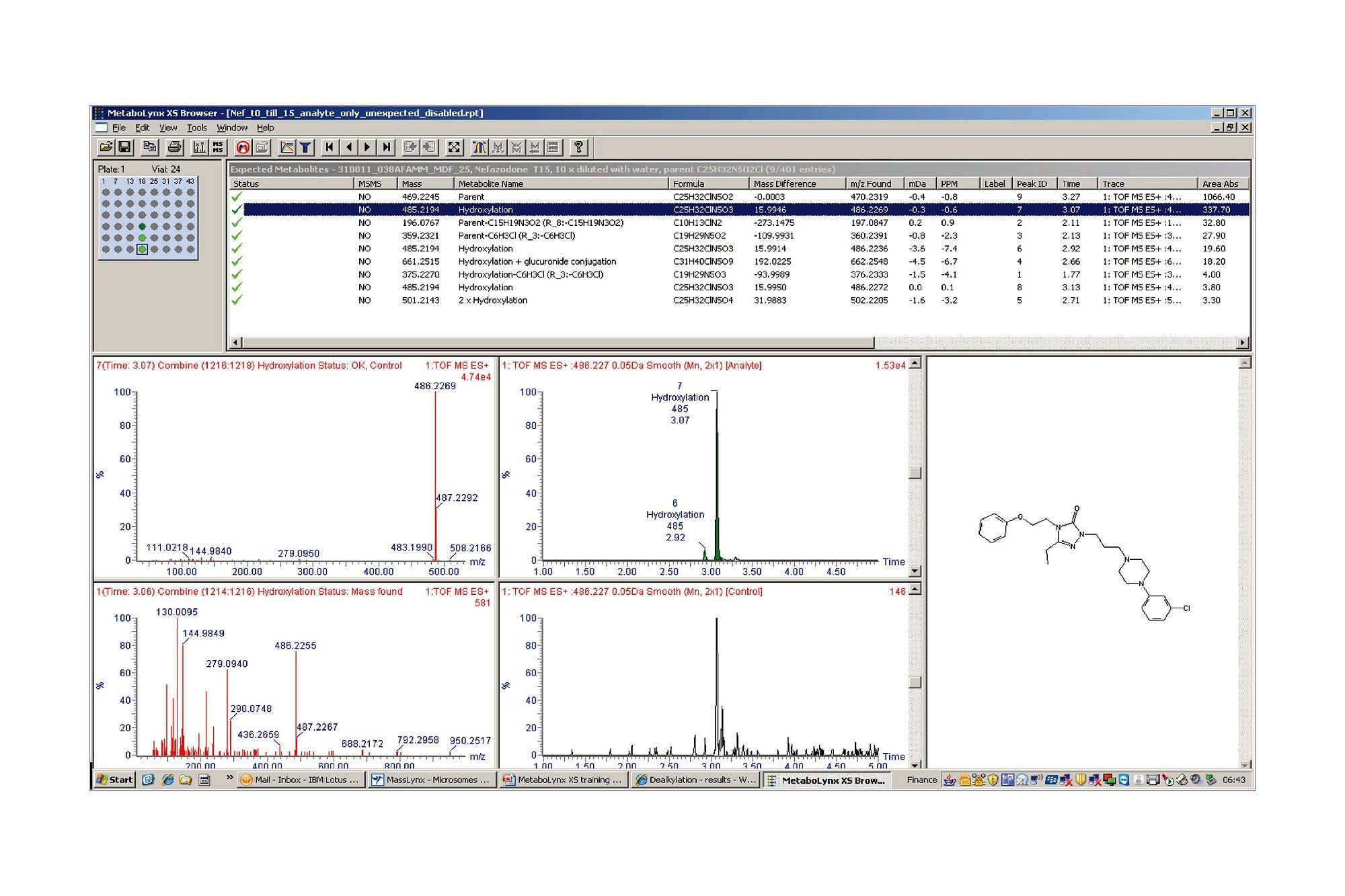Click the greyed crossed peak M icon

[x=516, y=147]
